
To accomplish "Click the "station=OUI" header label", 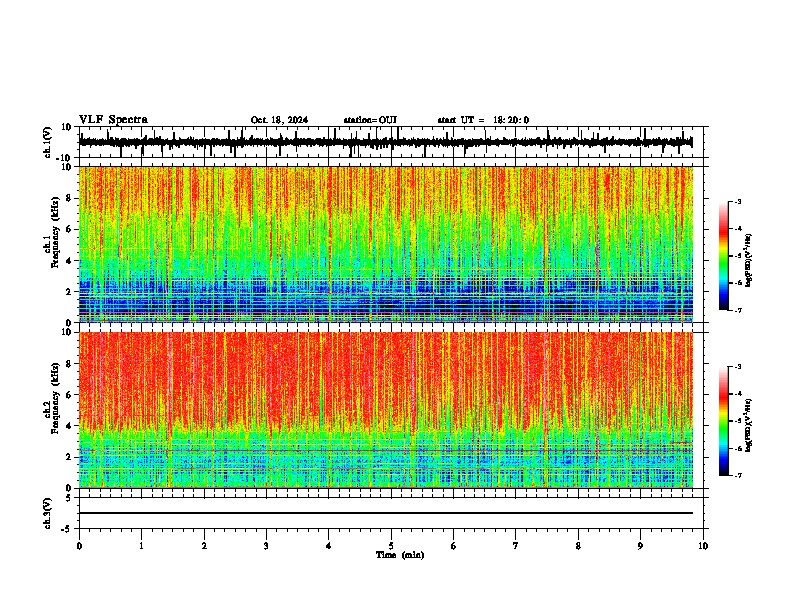I will click(x=370, y=120).
